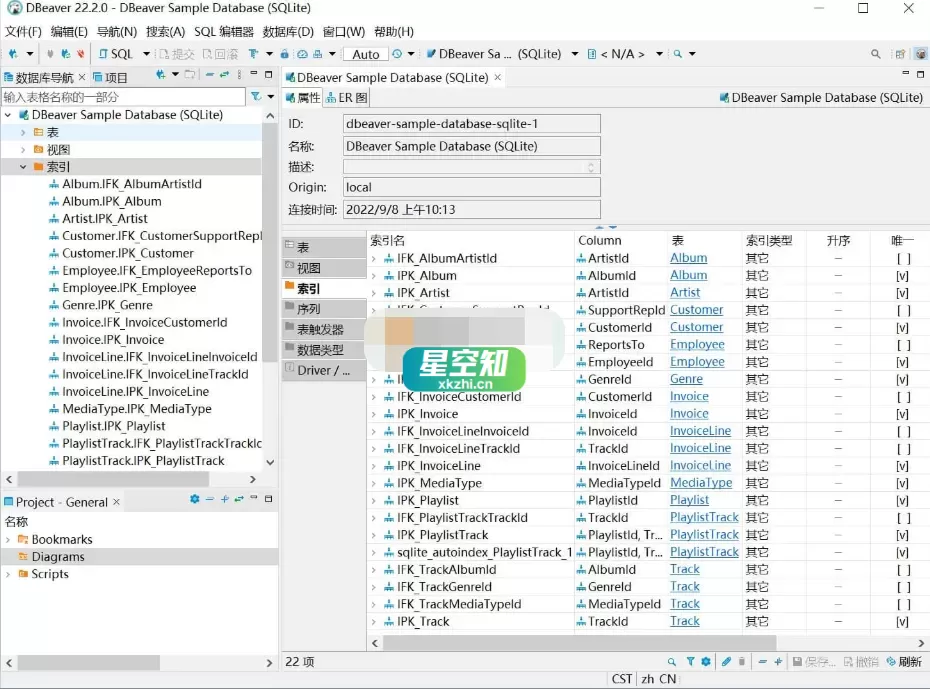Open grid settings via gear icon
This screenshot has width=930, height=689.
coord(703,661)
